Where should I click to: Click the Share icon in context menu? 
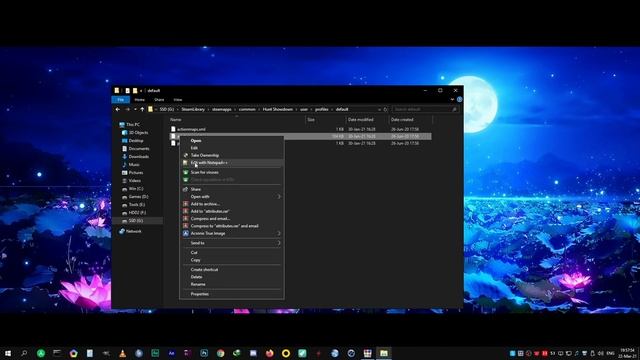click(186, 189)
